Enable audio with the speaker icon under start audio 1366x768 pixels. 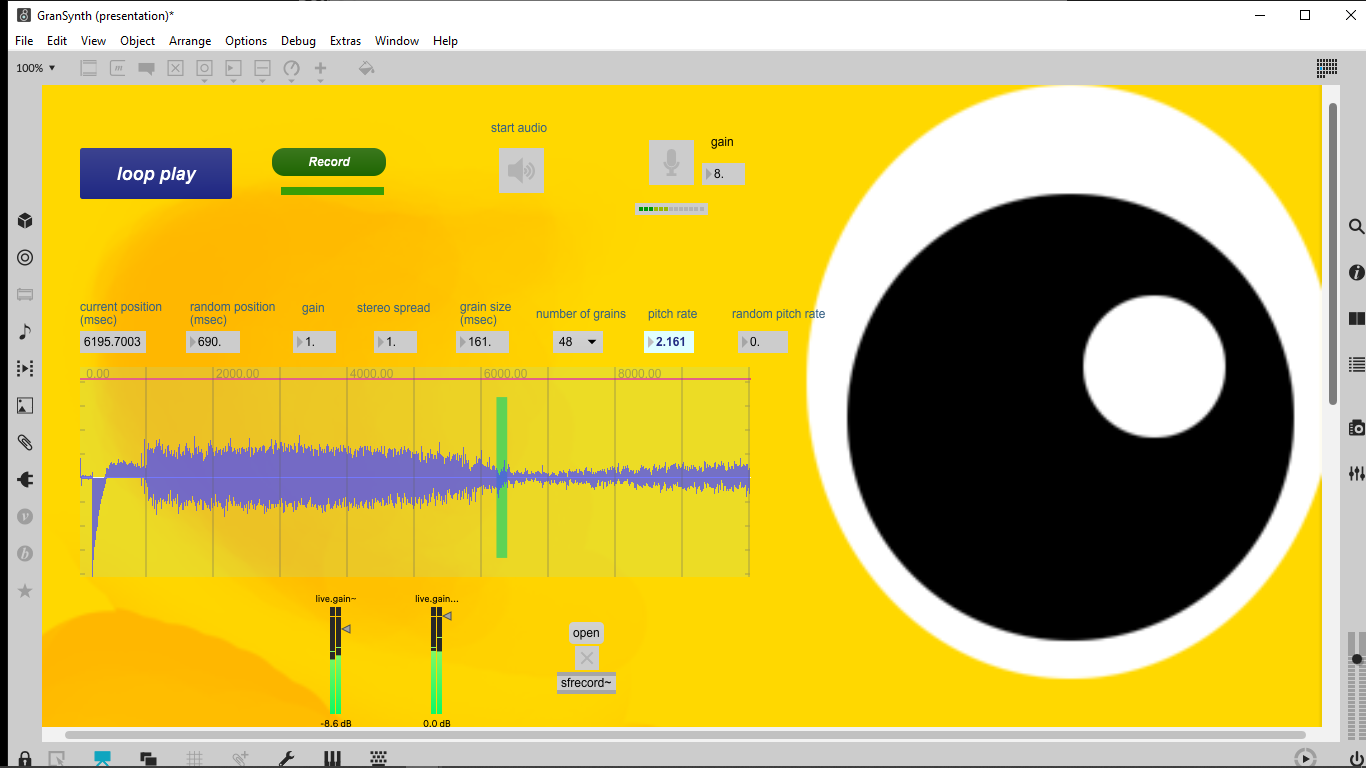click(x=521, y=170)
